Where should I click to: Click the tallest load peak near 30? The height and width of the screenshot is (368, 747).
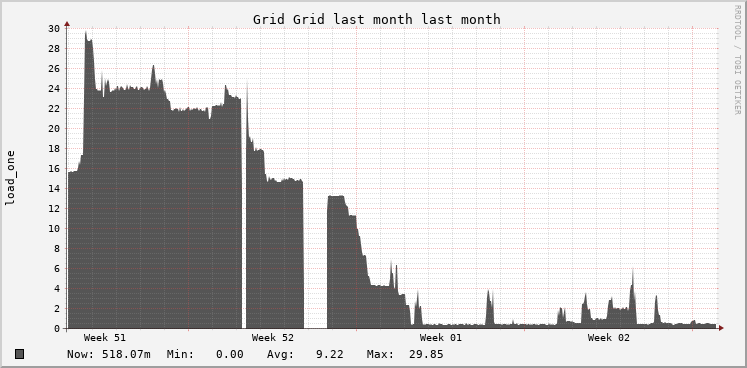[x=86, y=34]
